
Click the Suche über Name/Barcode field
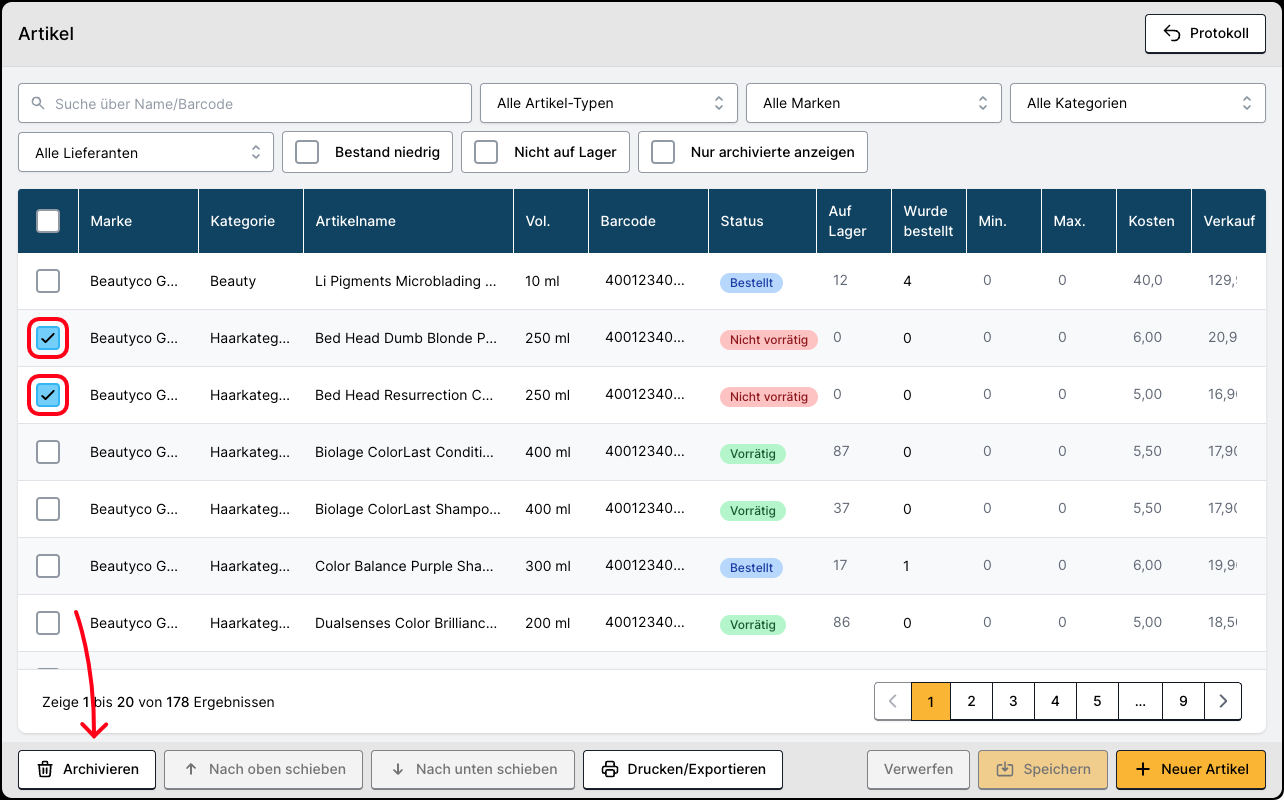click(255, 103)
